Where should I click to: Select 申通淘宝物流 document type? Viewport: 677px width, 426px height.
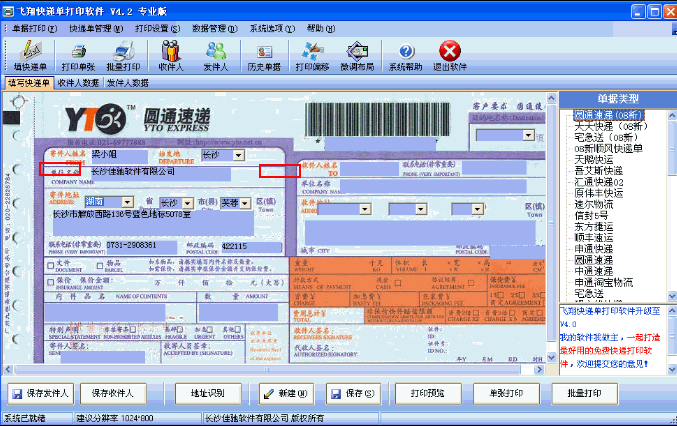click(x=603, y=283)
